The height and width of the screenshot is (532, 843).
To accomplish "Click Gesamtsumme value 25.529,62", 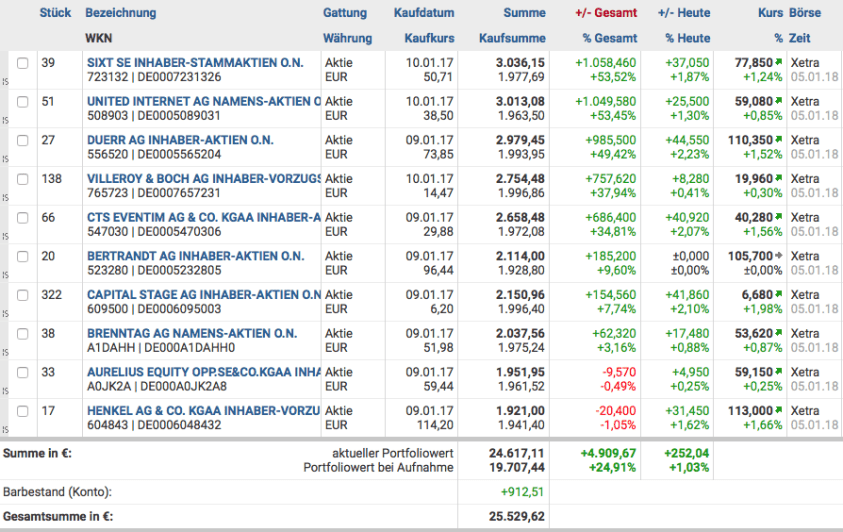I will [x=517, y=516].
